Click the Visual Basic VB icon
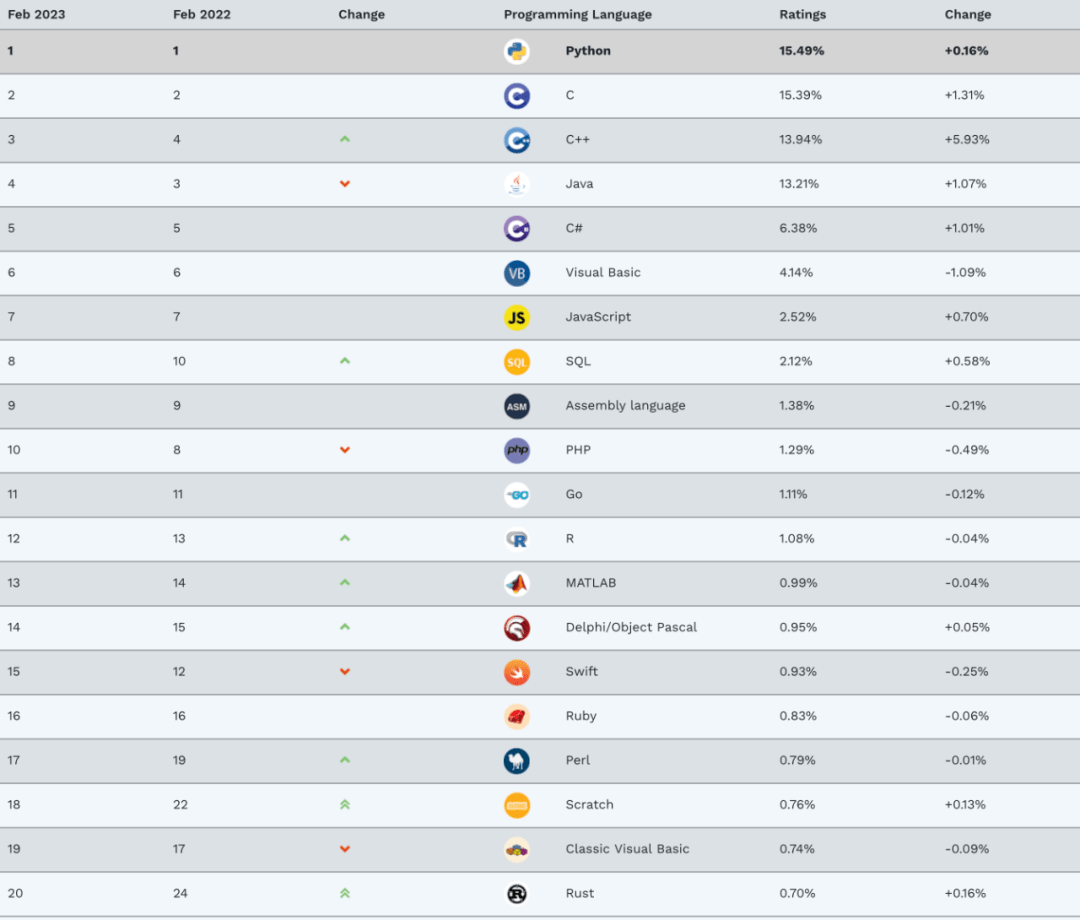Screen dimensions: 1080x920 tap(517, 273)
